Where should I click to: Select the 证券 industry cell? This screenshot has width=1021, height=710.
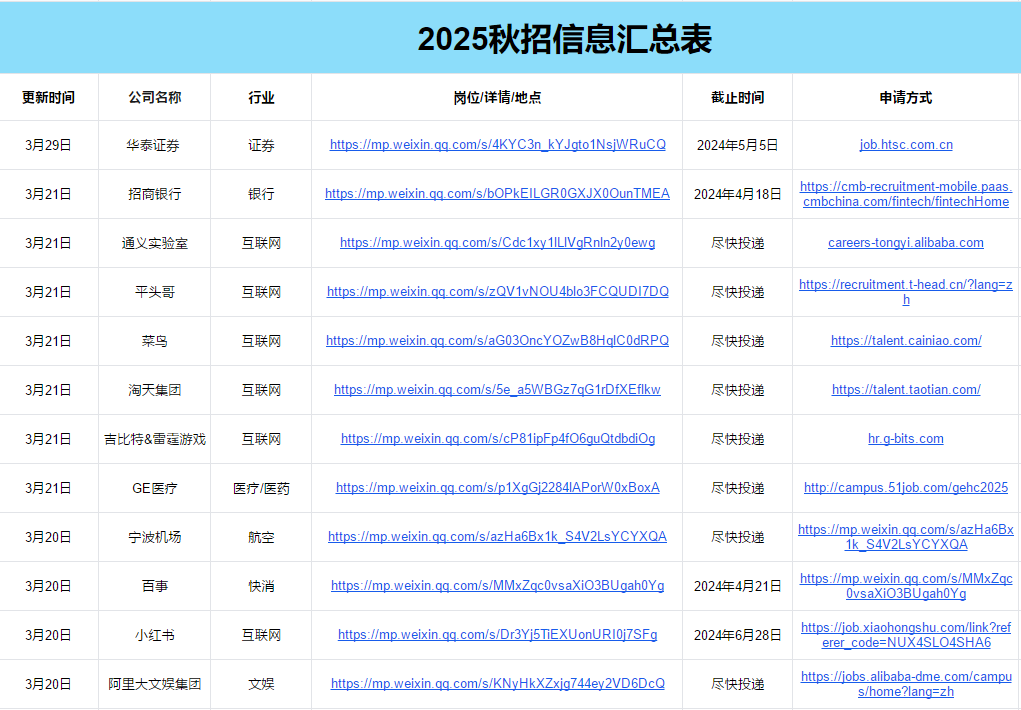(x=261, y=145)
